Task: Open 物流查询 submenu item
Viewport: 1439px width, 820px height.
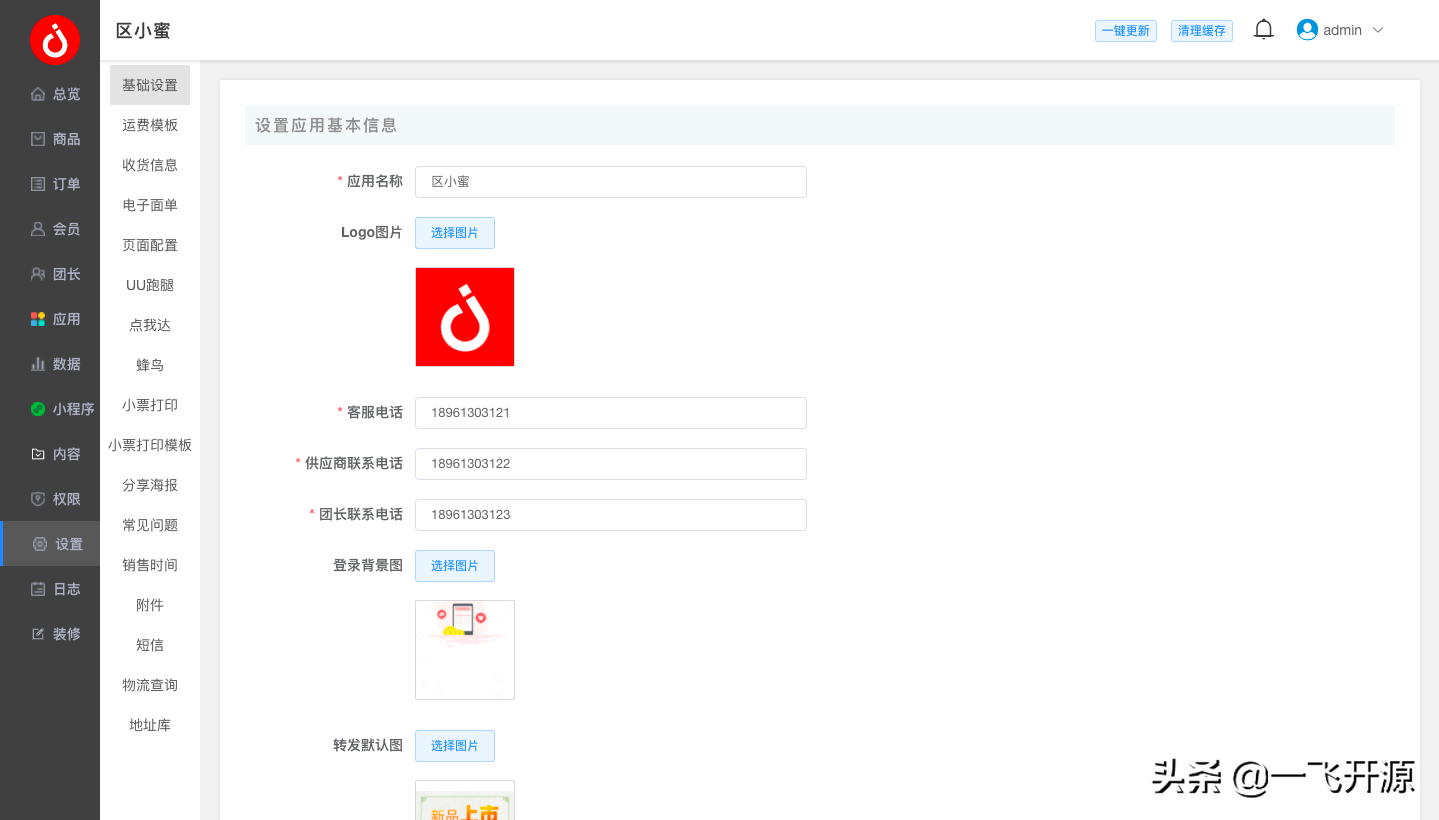Action: [150, 685]
